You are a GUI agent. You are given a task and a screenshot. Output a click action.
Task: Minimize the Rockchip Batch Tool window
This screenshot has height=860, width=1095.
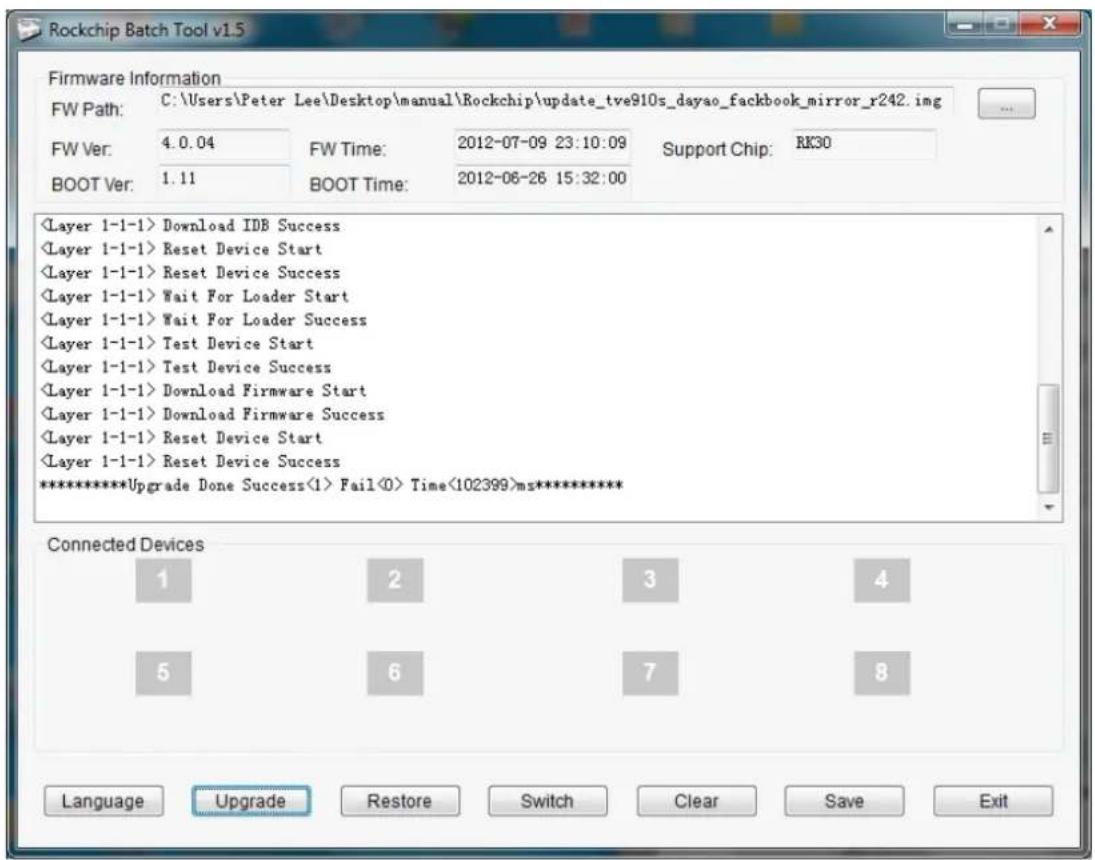[x=967, y=25]
